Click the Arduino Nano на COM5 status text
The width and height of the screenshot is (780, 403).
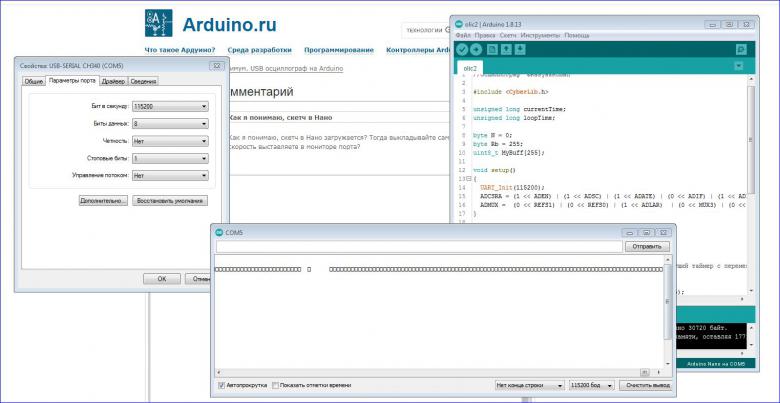click(716, 364)
